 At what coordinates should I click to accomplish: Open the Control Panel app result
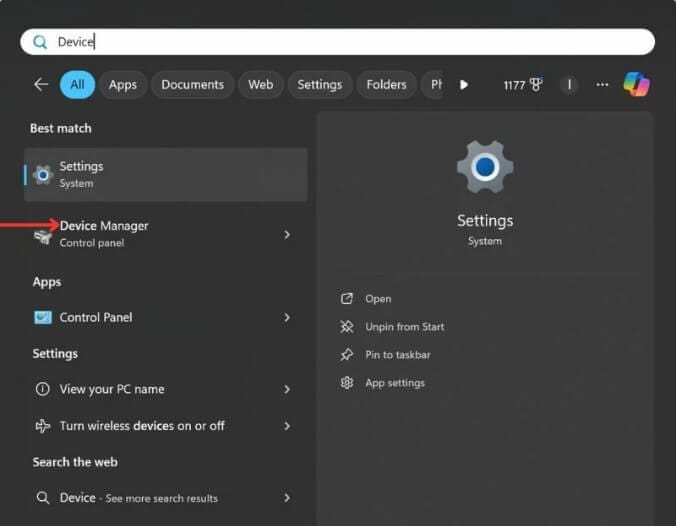pyautogui.click(x=166, y=317)
